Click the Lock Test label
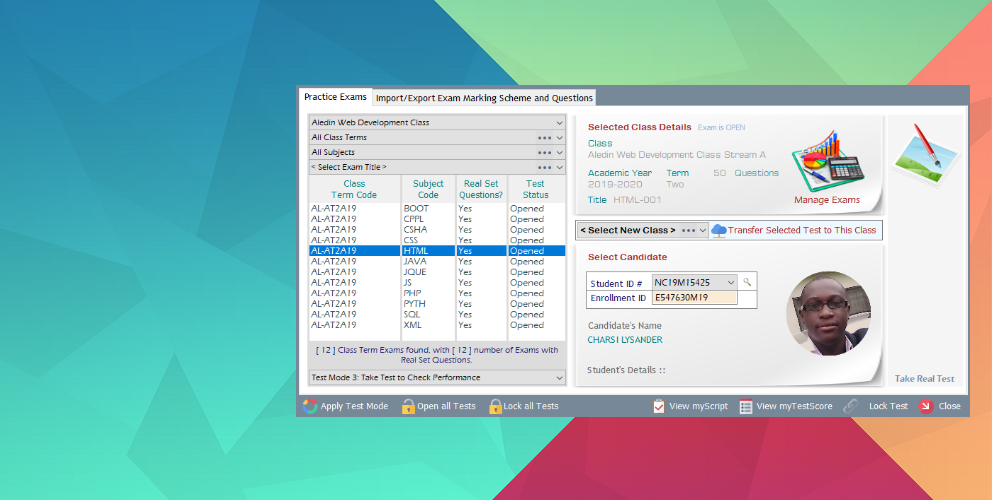992x500 pixels. click(x=888, y=406)
